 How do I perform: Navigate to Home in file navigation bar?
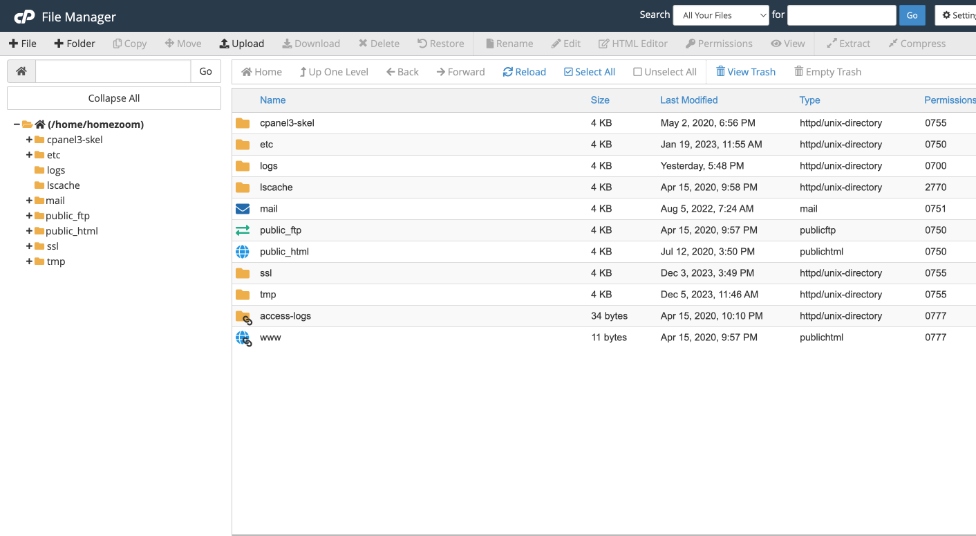(261, 72)
